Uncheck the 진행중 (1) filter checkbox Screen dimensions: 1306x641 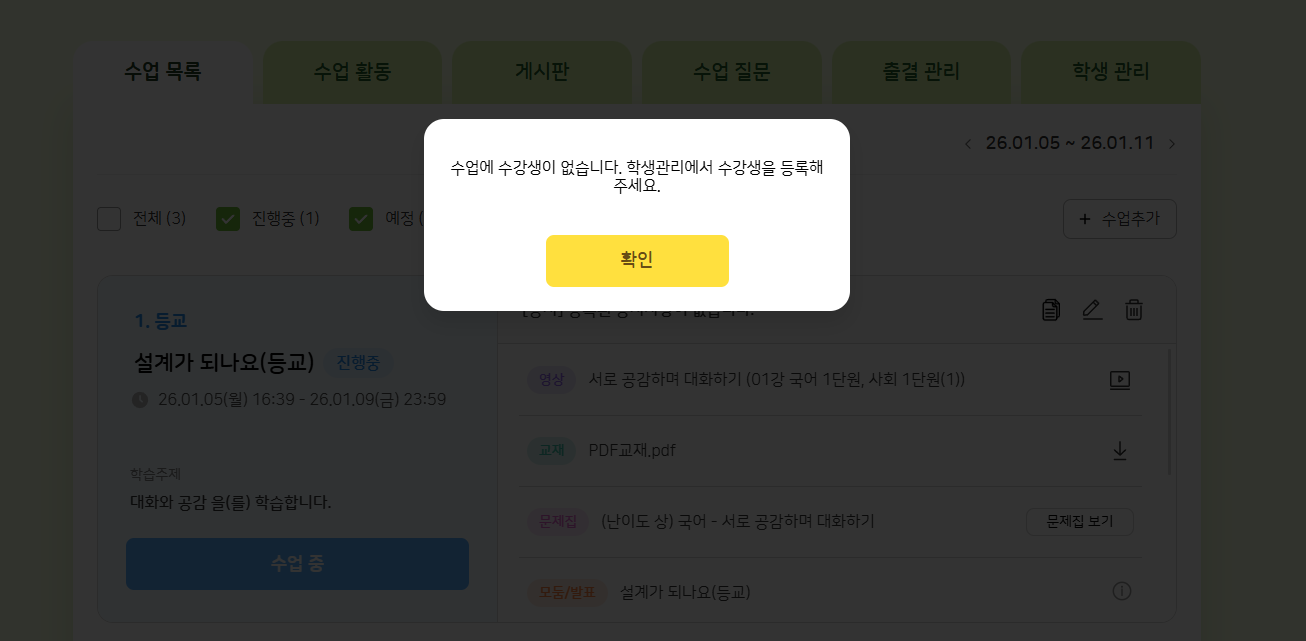tap(228, 218)
